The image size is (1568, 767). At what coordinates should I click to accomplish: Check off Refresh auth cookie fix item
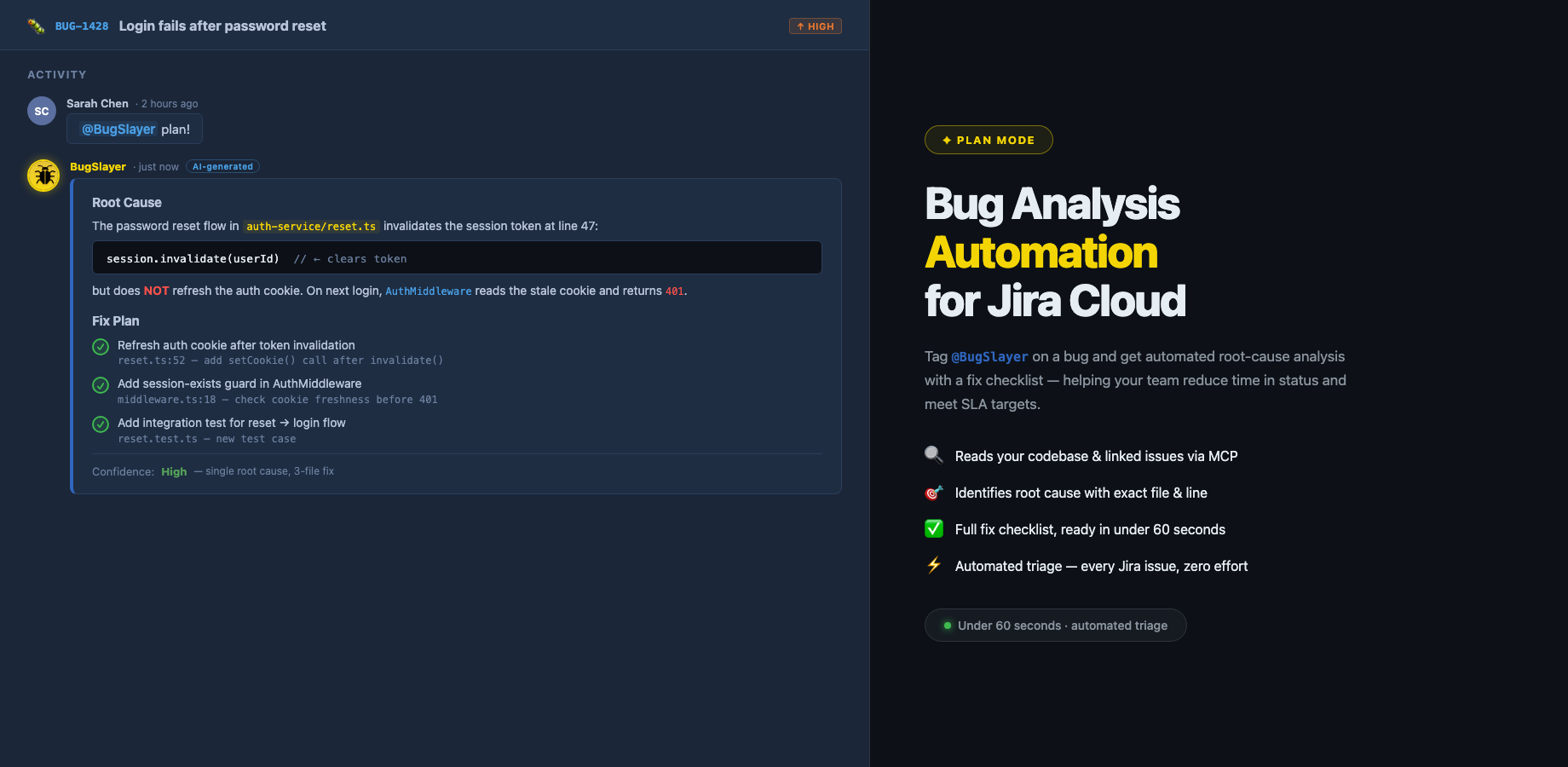[100, 347]
